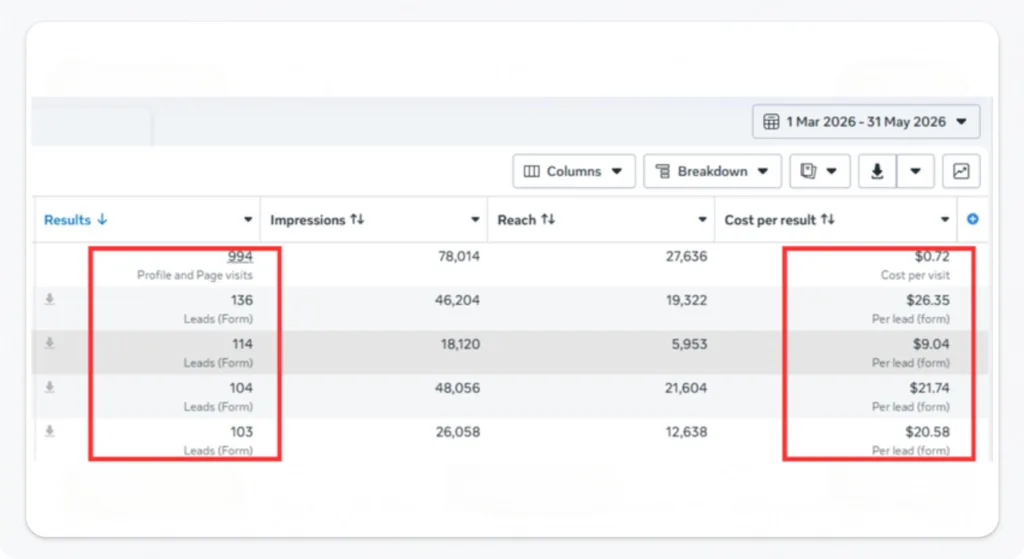Select the $26.35 per lead cell
Image resolution: width=1024 pixels, height=559 pixels.
pos(928,300)
